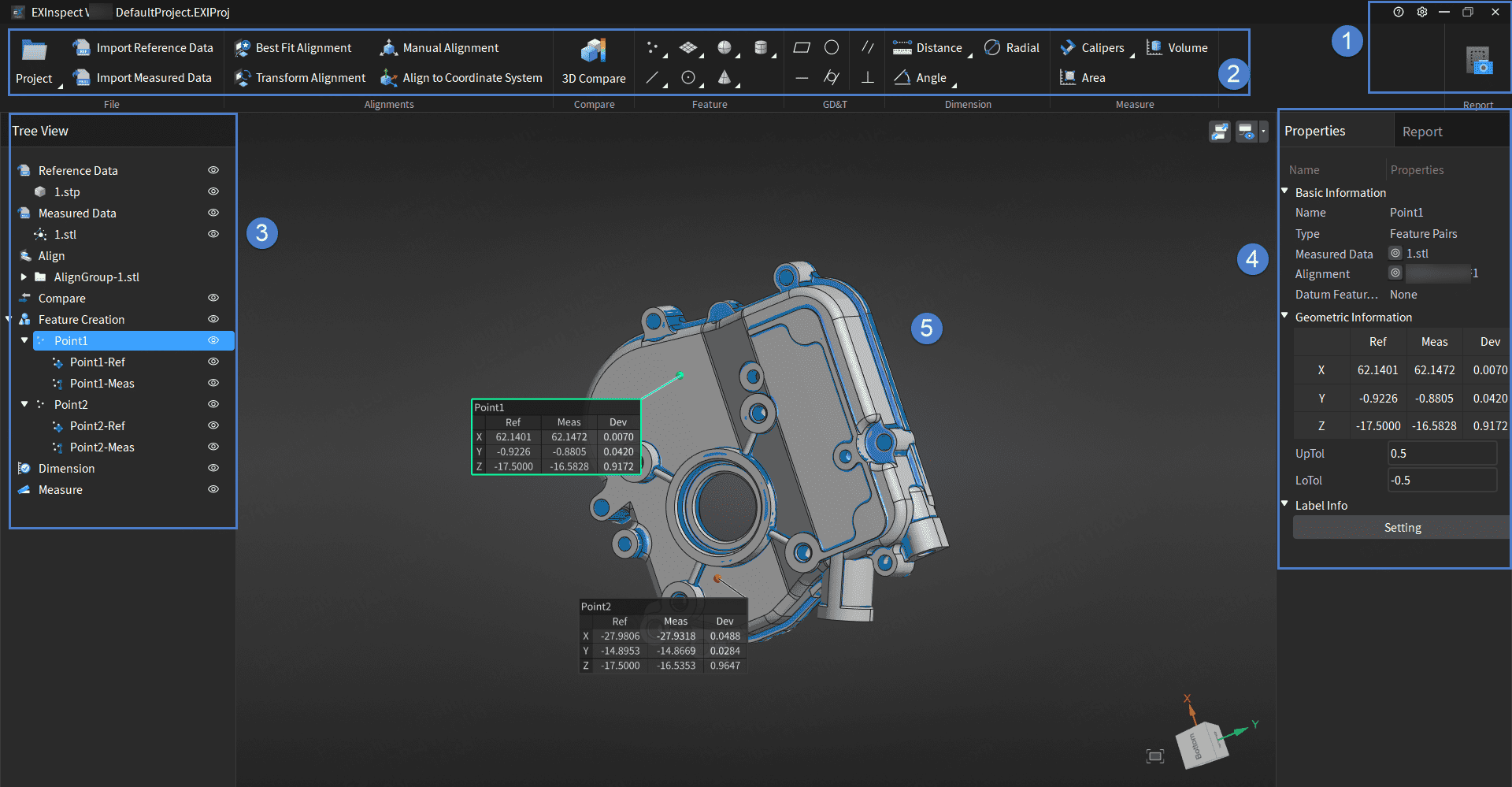Select the line feature tool
1512x787 pixels.
(653, 78)
